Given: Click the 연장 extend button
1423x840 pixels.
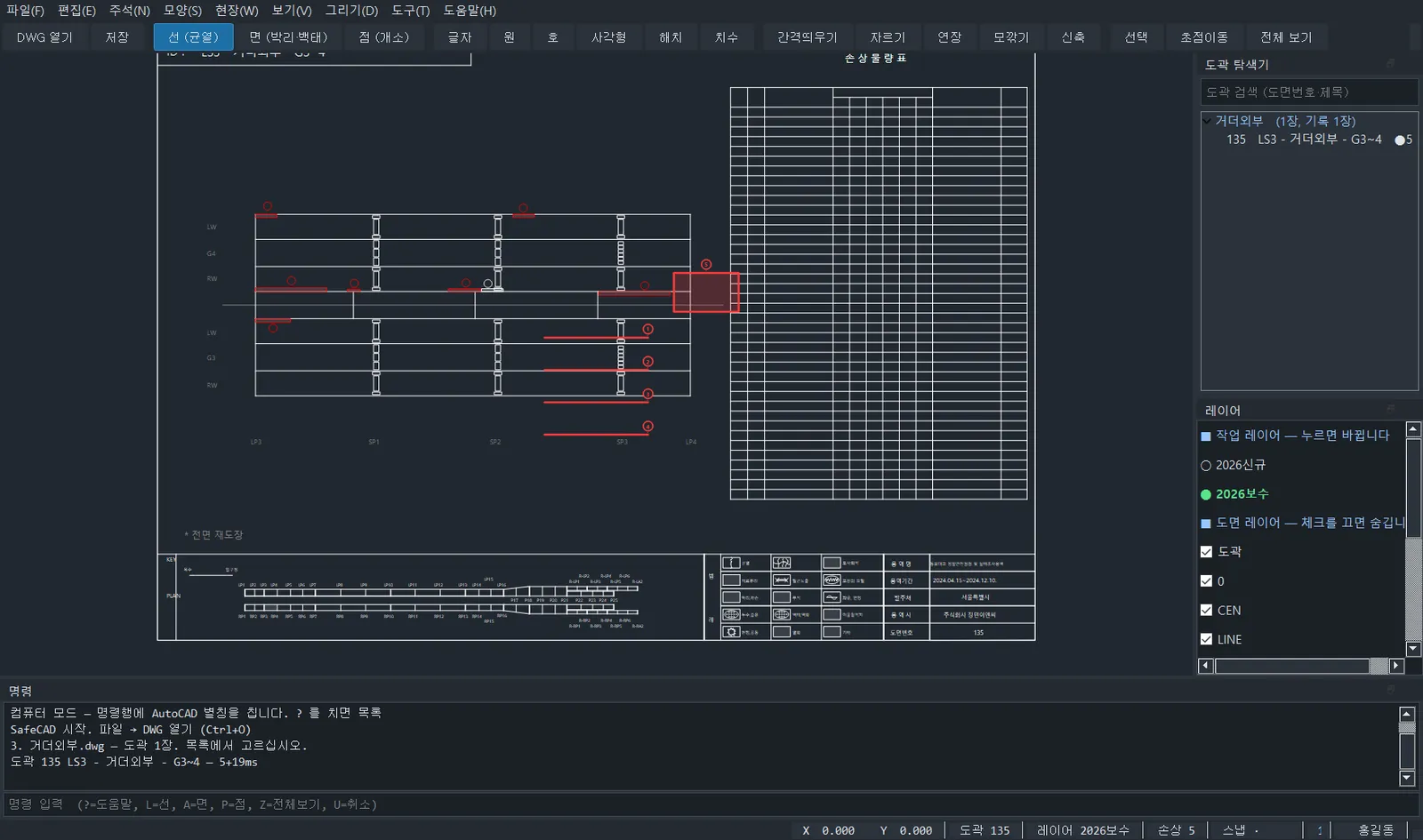Looking at the screenshot, I should (x=950, y=37).
